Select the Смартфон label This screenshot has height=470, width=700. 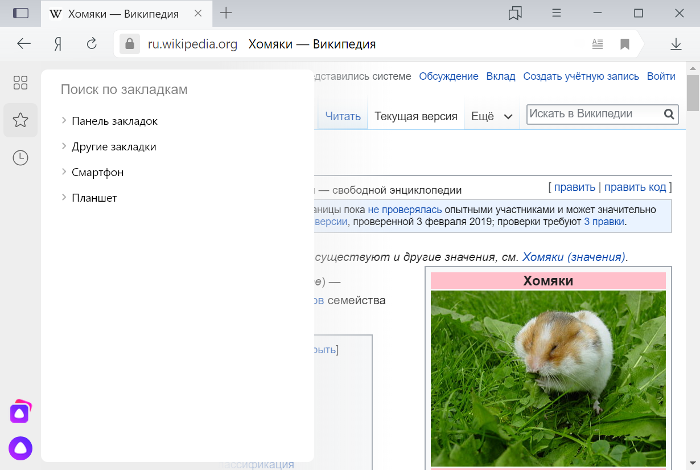[98, 172]
